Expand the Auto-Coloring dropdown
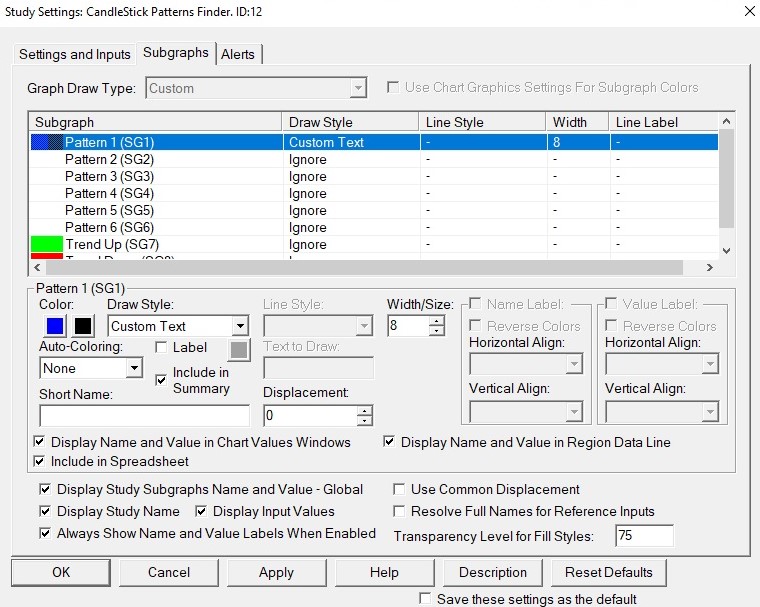Screen dimensions: 760x607 (134, 368)
